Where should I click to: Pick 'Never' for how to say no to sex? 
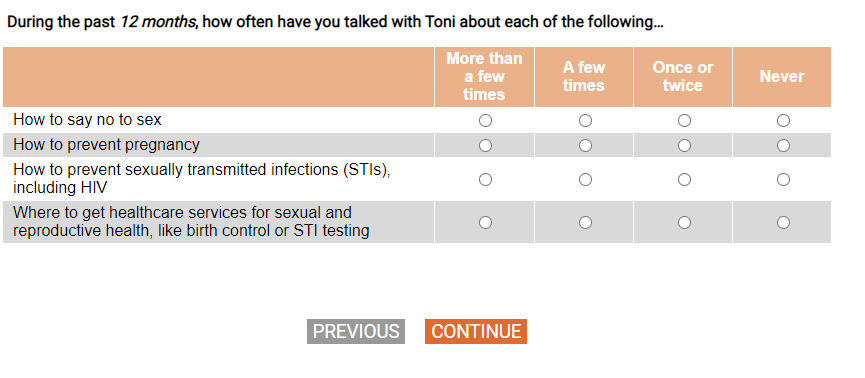point(783,120)
